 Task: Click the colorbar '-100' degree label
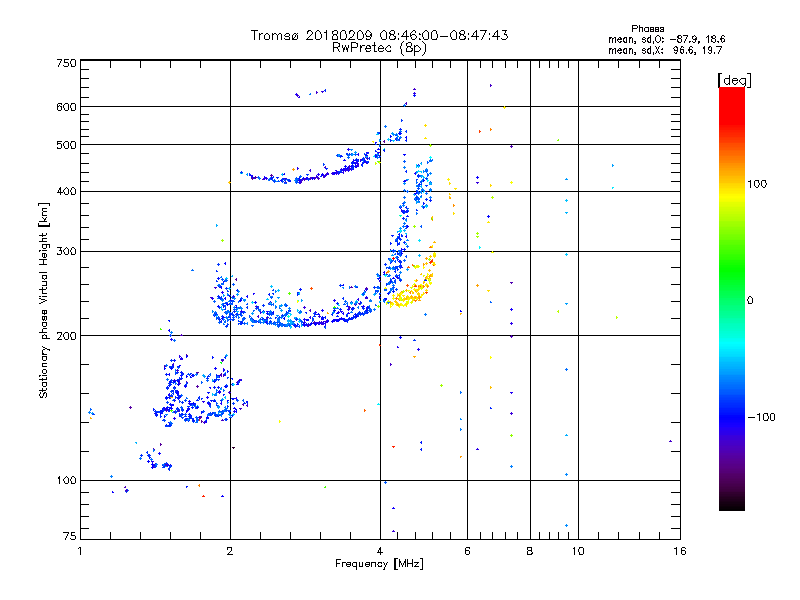tap(761, 417)
